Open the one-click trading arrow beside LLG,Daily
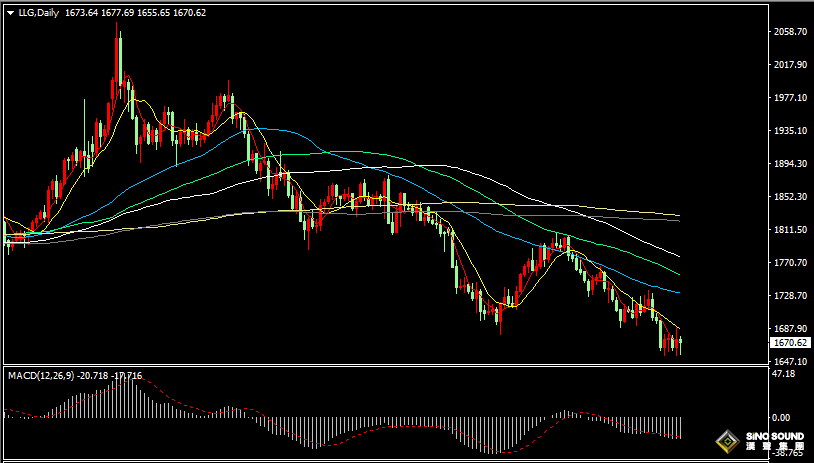Image resolution: width=814 pixels, height=463 pixels. 11,13
